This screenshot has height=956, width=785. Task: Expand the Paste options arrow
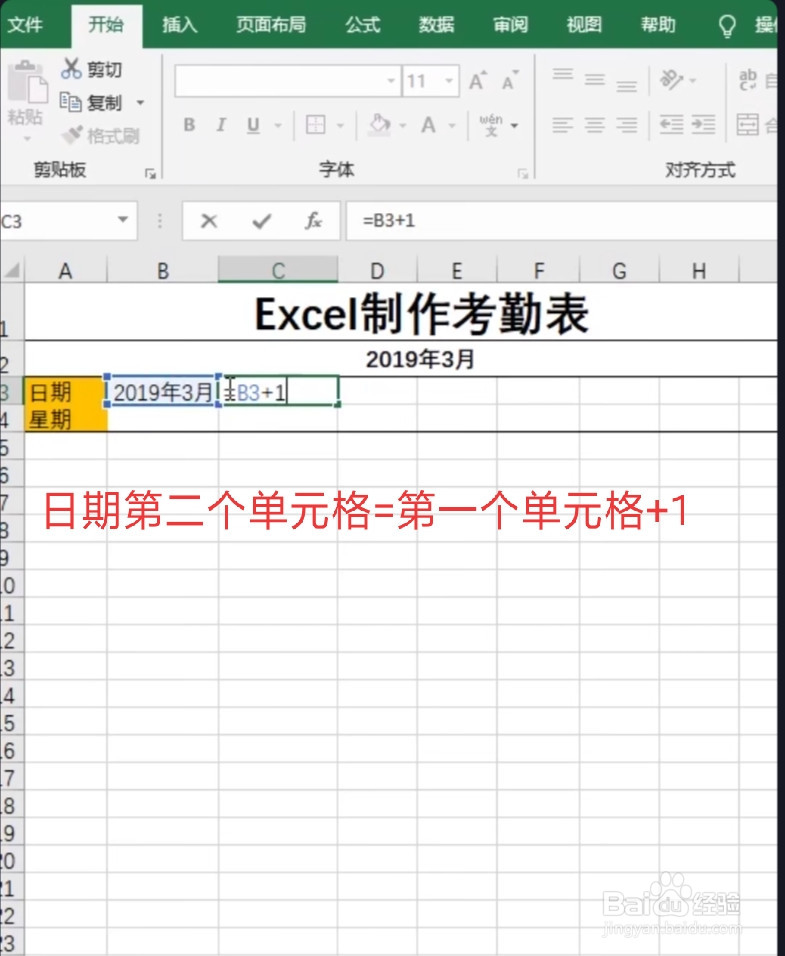click(x=27, y=139)
